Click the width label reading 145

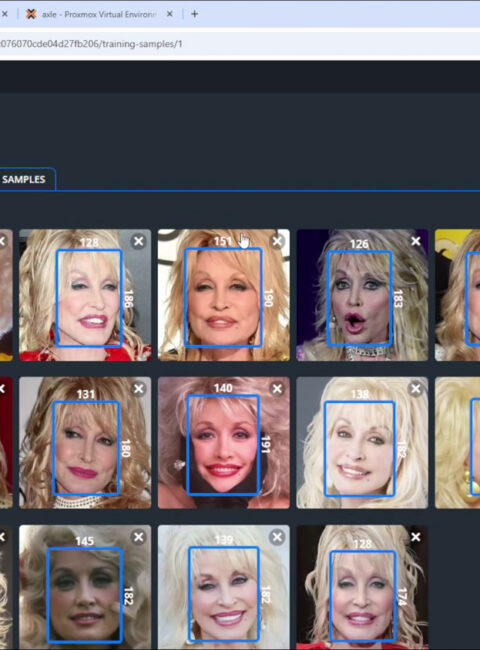[x=85, y=541]
